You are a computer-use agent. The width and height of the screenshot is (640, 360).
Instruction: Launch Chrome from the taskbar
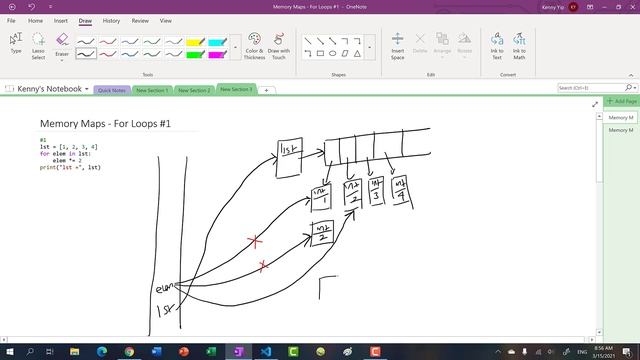pyautogui.click(x=129, y=351)
